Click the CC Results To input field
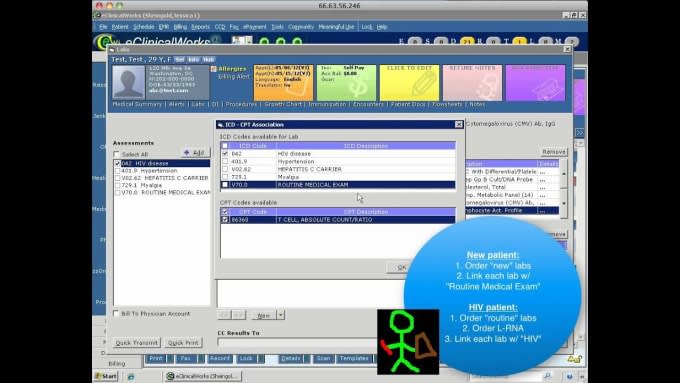680x383 pixels. pyautogui.click(x=297, y=343)
